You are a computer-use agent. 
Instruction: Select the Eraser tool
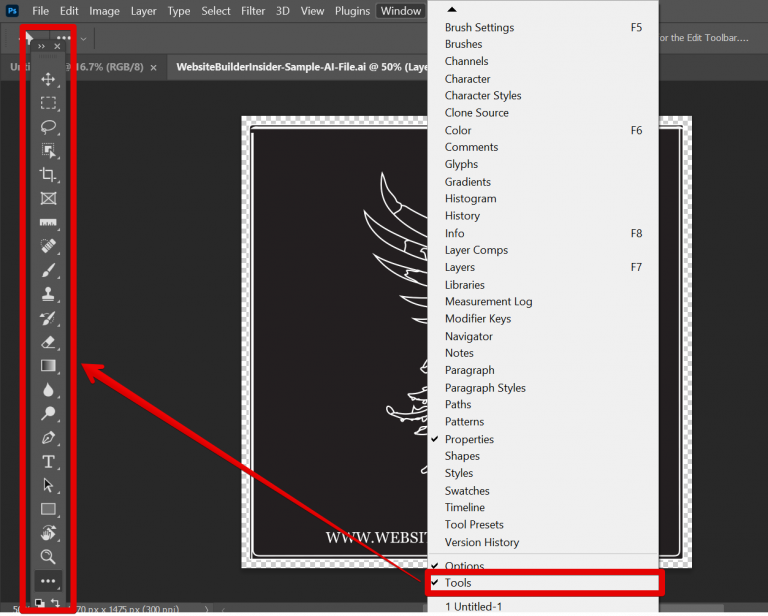pos(48,342)
